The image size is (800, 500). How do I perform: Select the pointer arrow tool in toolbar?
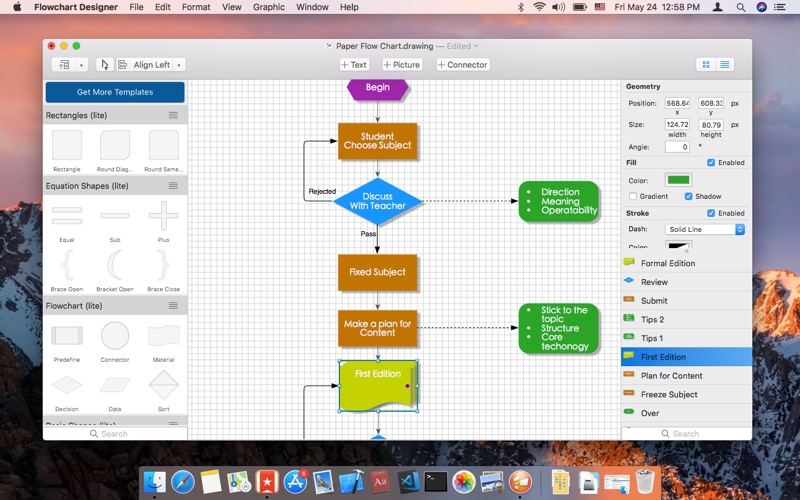point(105,65)
